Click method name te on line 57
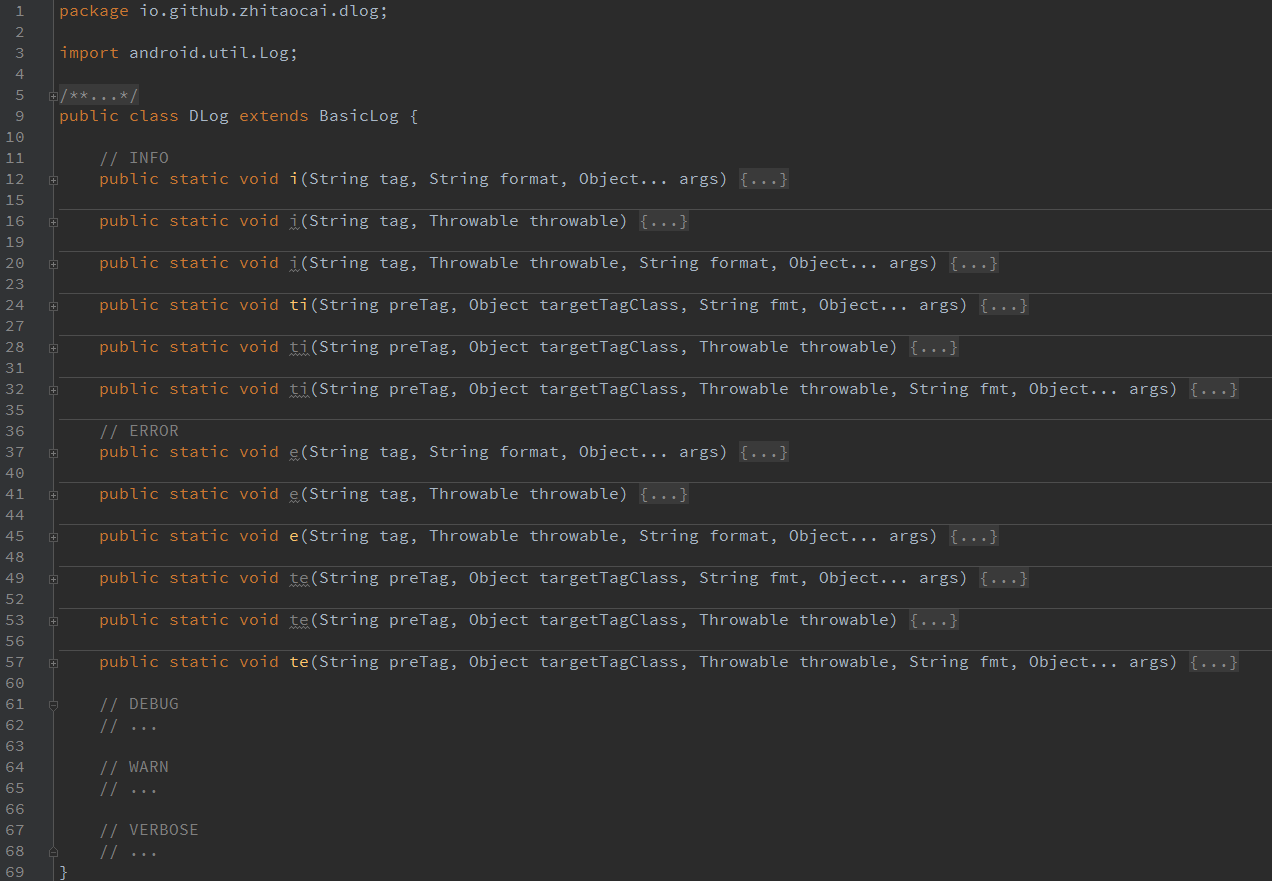1272x881 pixels. pyautogui.click(x=299, y=662)
